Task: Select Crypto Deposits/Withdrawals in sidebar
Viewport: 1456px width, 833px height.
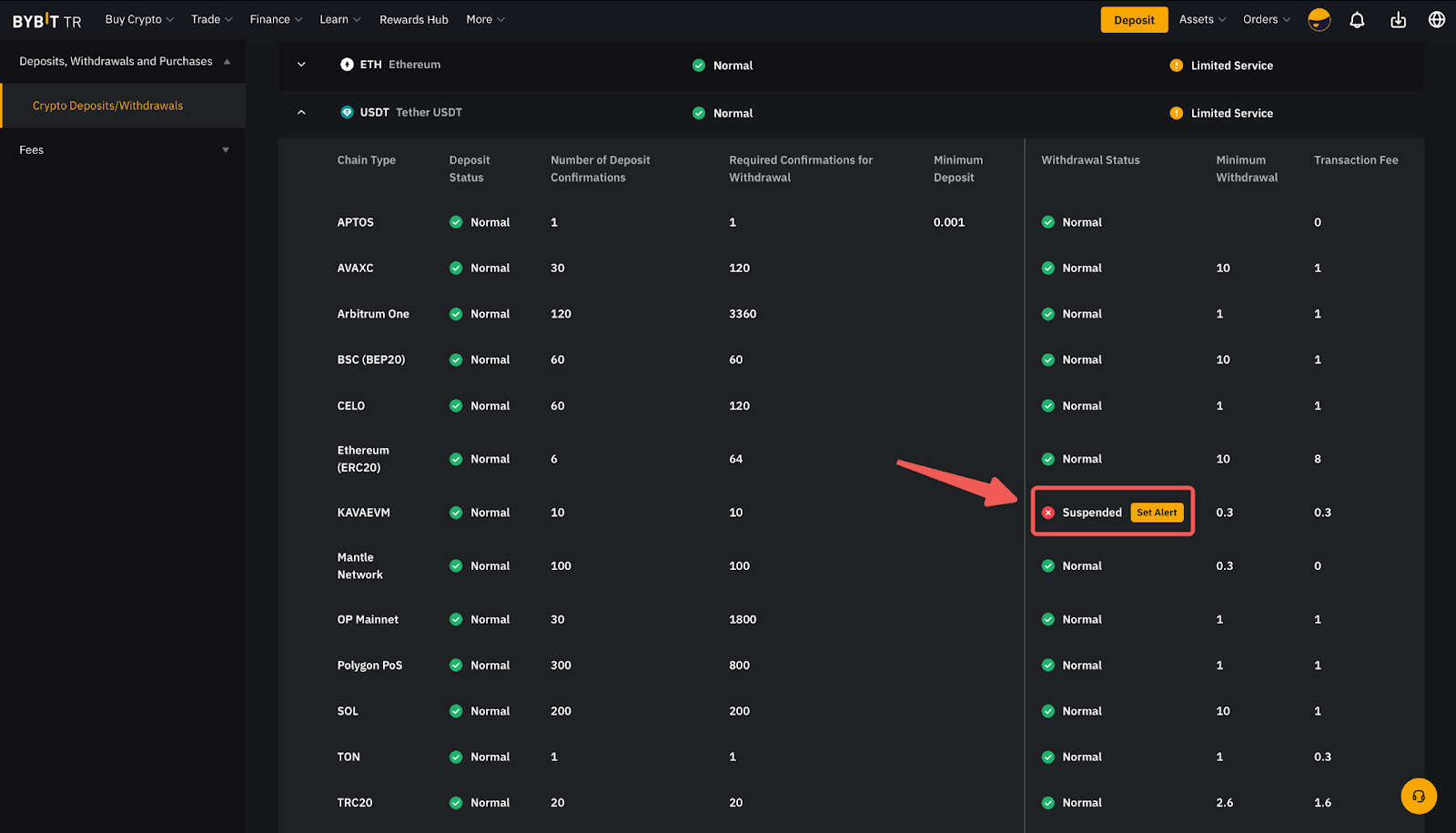Action: point(107,106)
